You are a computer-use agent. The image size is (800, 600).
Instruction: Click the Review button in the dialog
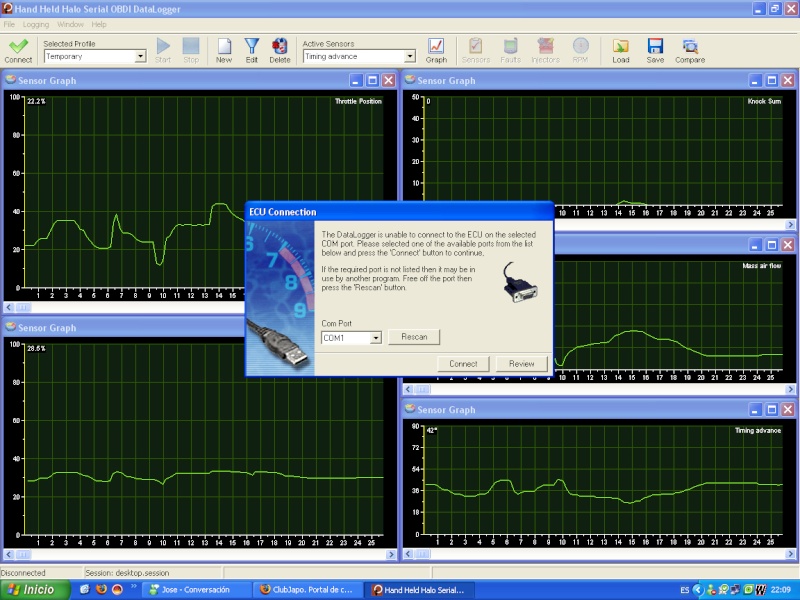coord(521,364)
